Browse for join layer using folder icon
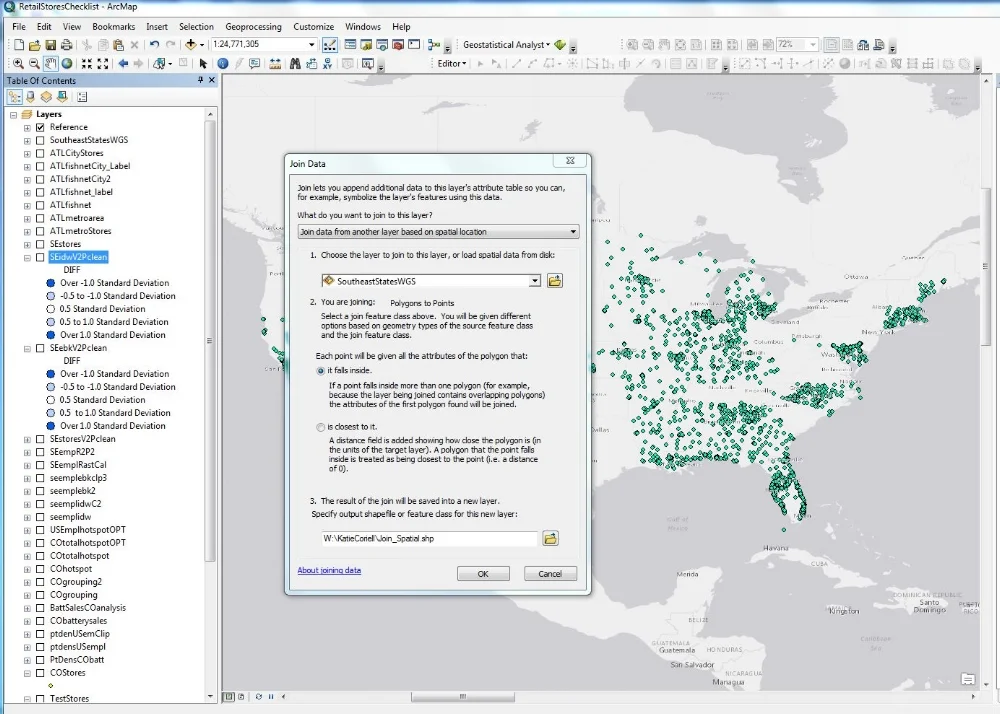The width and height of the screenshot is (1000, 714). pyautogui.click(x=555, y=280)
